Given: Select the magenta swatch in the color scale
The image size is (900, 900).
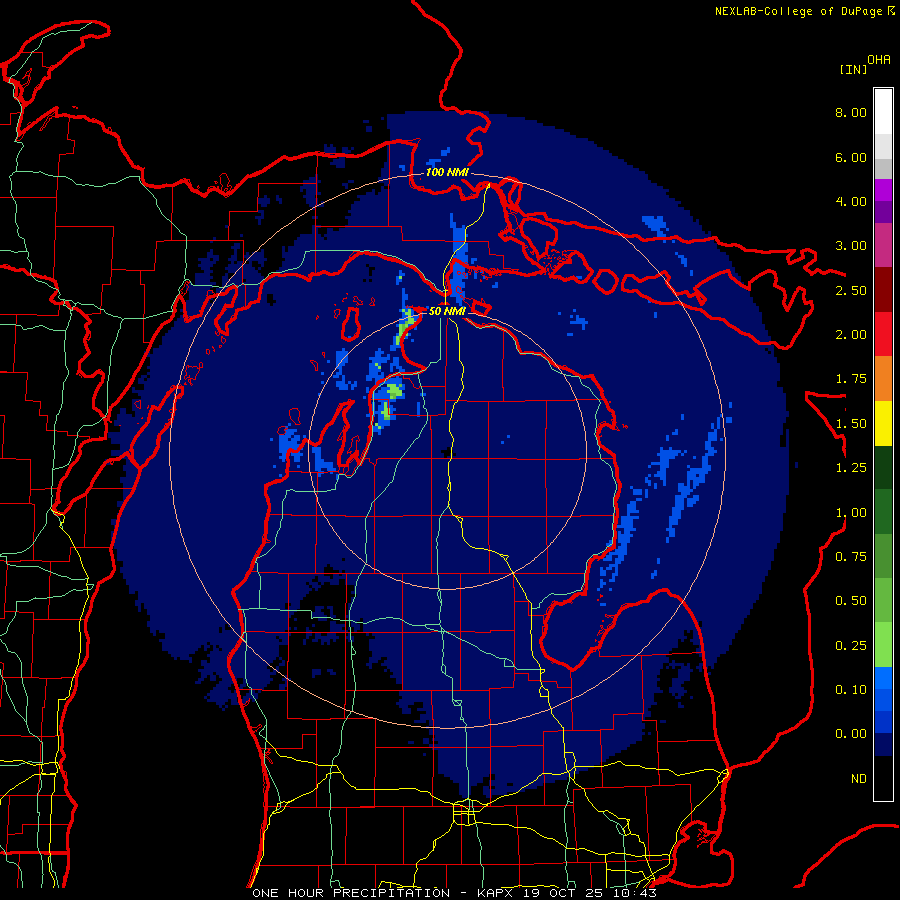Looking at the screenshot, I should click(883, 190).
